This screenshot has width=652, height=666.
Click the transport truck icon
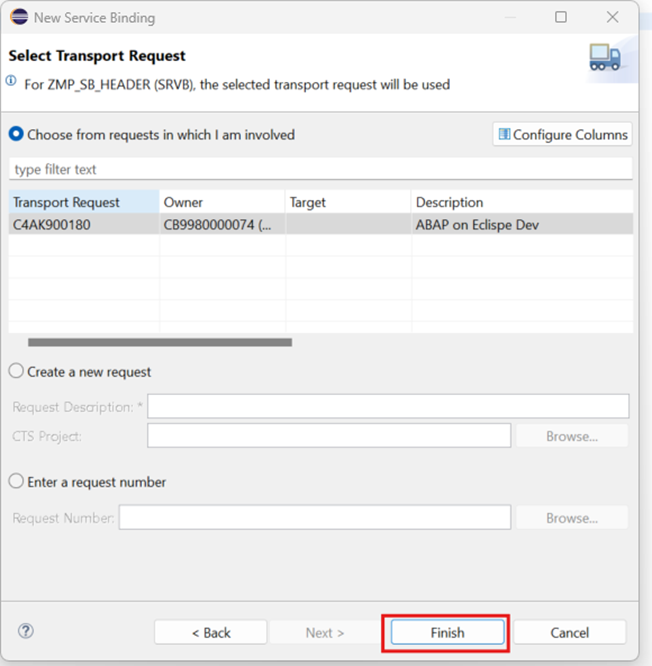pyautogui.click(x=604, y=58)
